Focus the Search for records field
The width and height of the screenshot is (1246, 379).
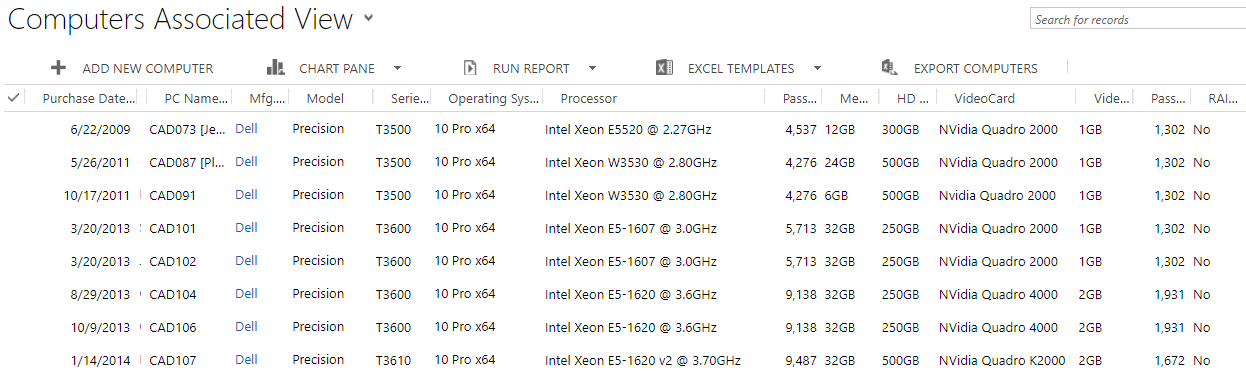pyautogui.click(x=1137, y=19)
